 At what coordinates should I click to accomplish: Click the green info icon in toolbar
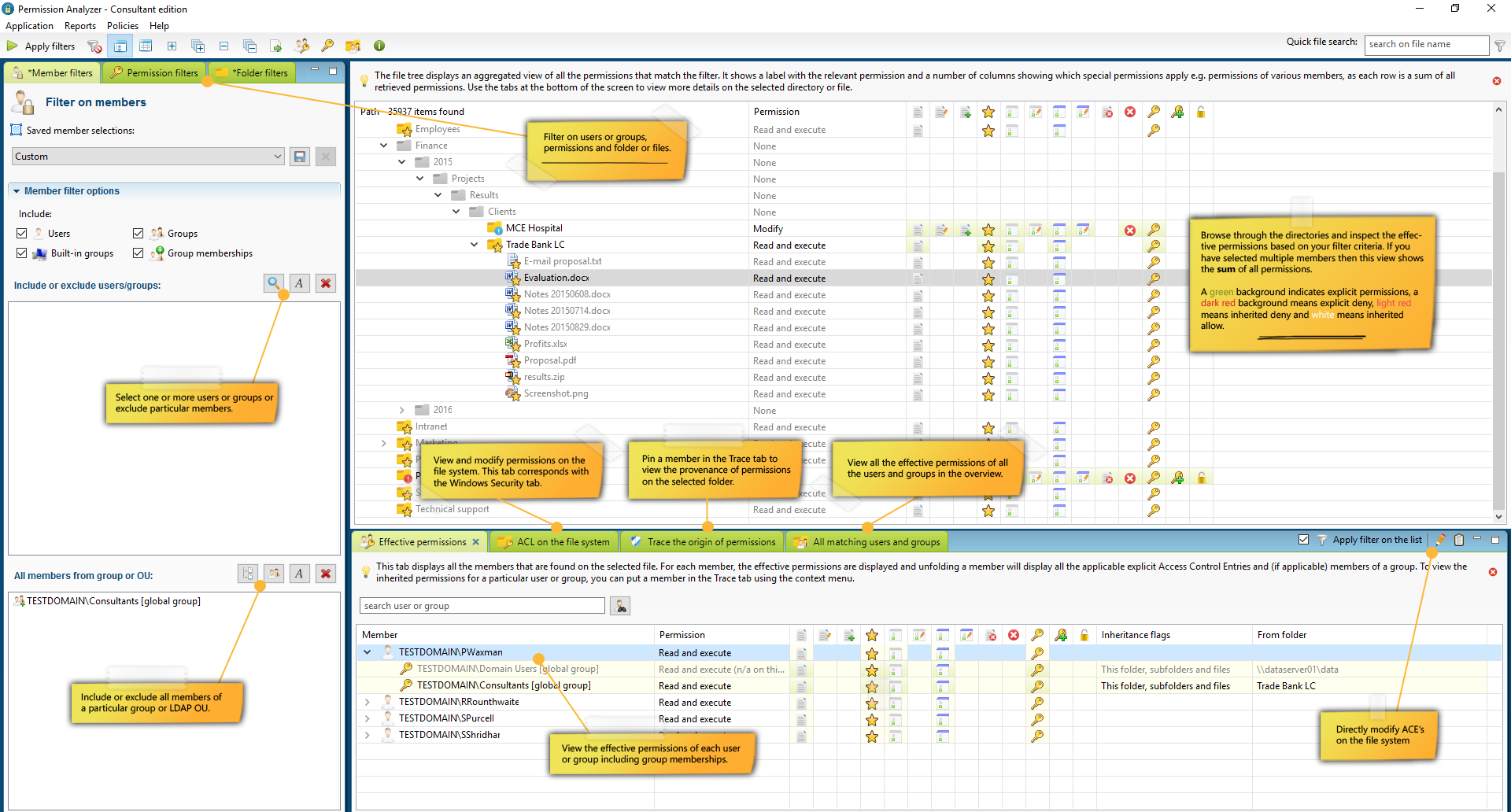click(x=379, y=46)
